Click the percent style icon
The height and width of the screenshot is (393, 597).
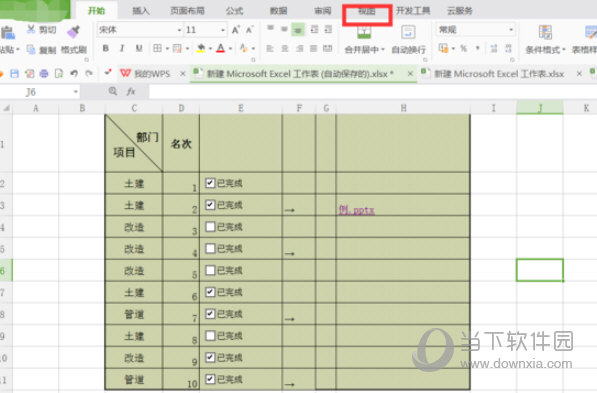pyautogui.click(x=463, y=48)
